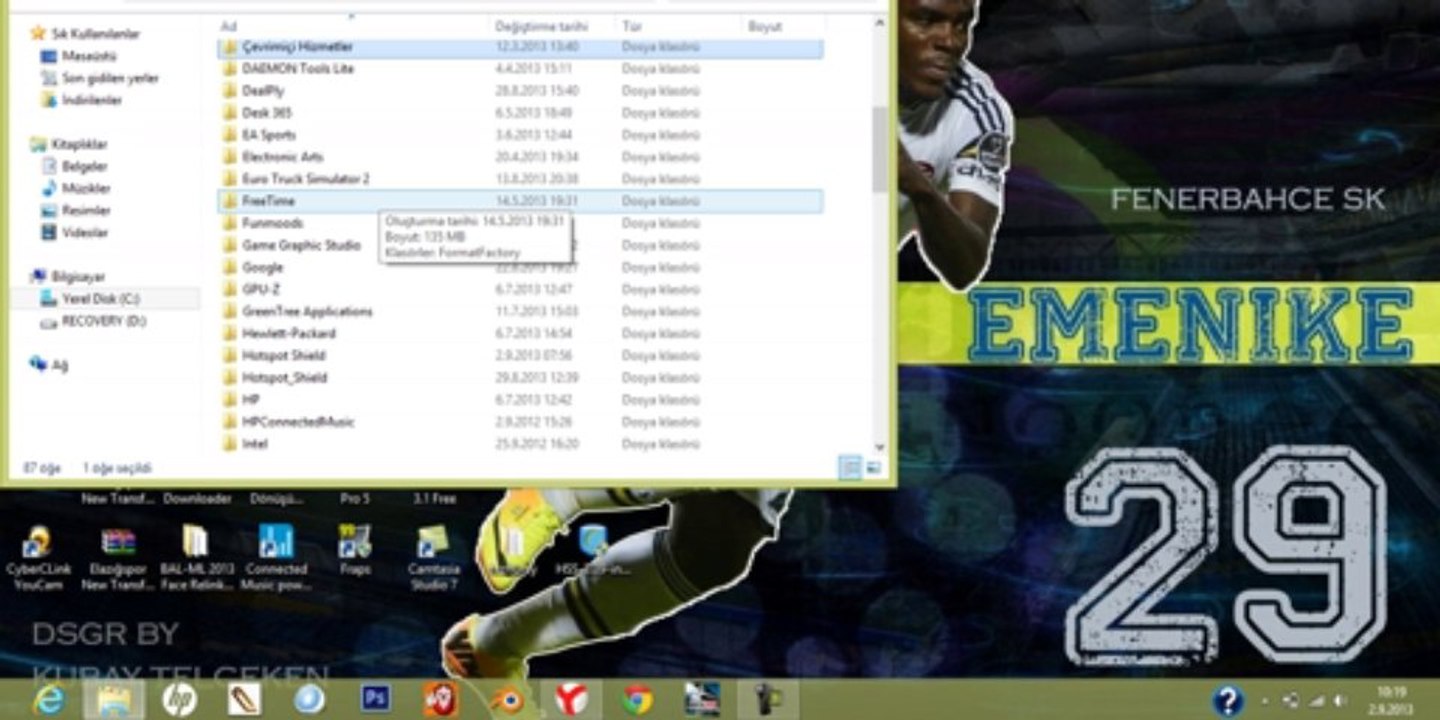Show hidden system tray icons

pyautogui.click(x=1265, y=701)
